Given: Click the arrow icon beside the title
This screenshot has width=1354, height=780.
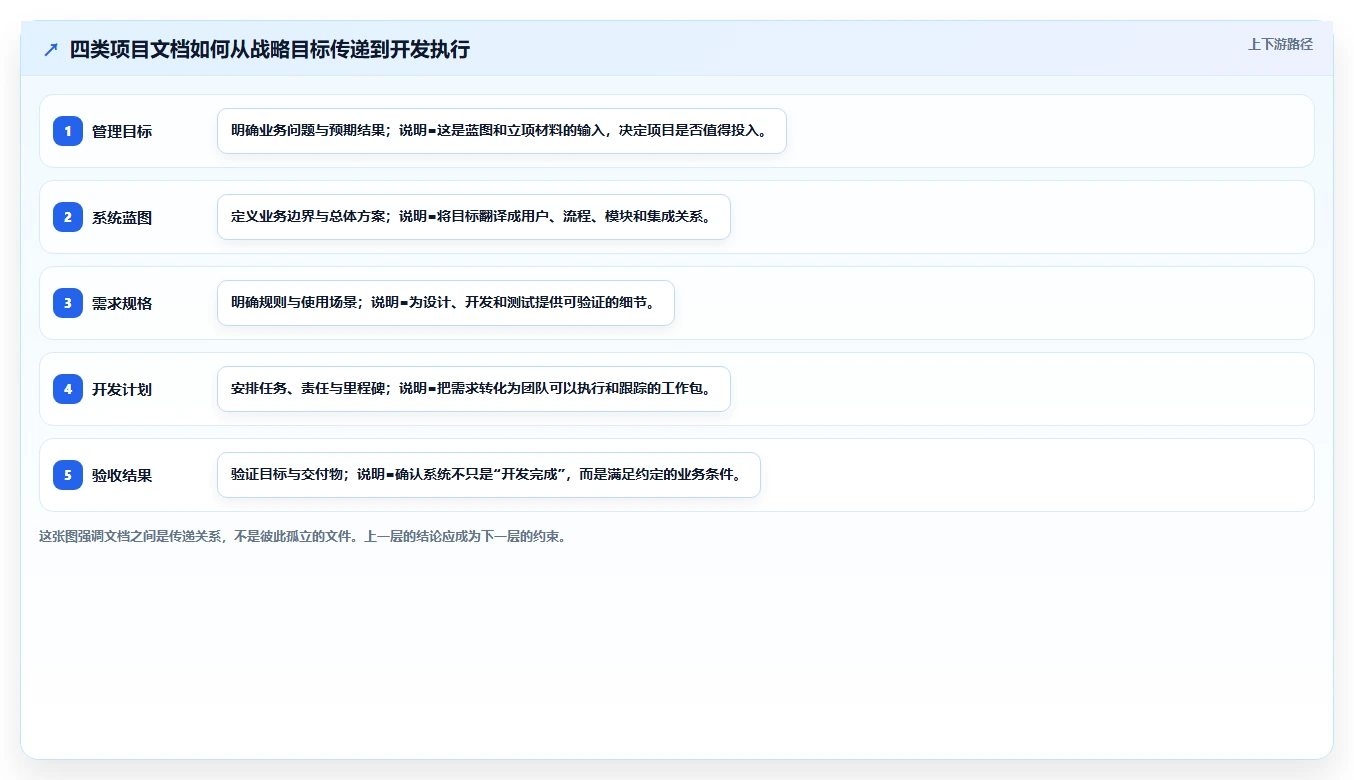Looking at the screenshot, I should [51, 49].
